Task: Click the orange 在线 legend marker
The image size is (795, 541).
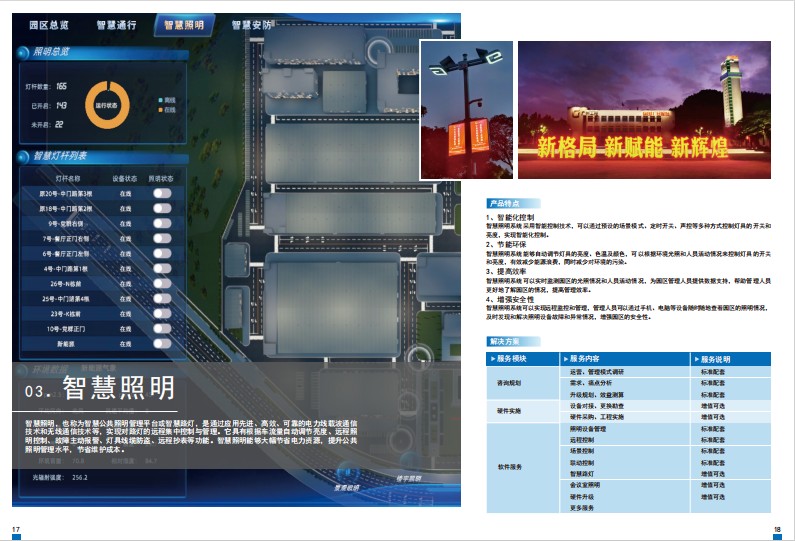Action: tap(159, 109)
